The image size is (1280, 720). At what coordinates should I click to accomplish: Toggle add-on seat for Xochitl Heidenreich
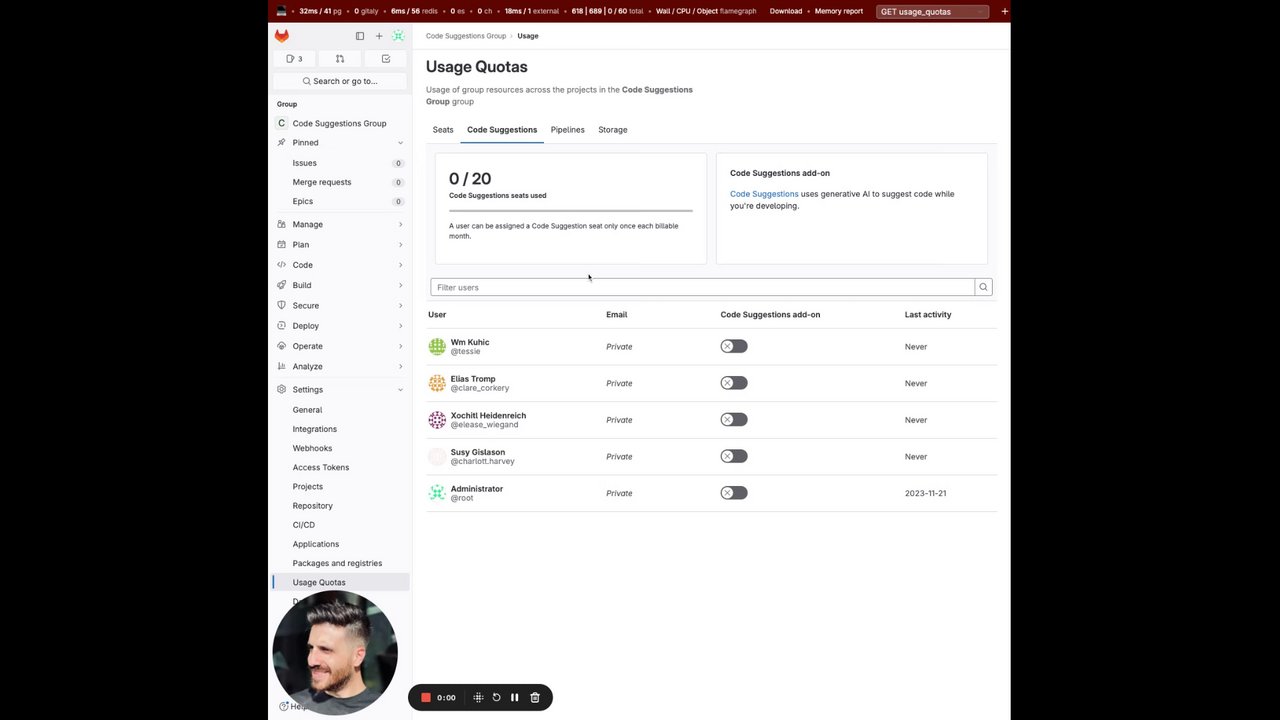[734, 419]
